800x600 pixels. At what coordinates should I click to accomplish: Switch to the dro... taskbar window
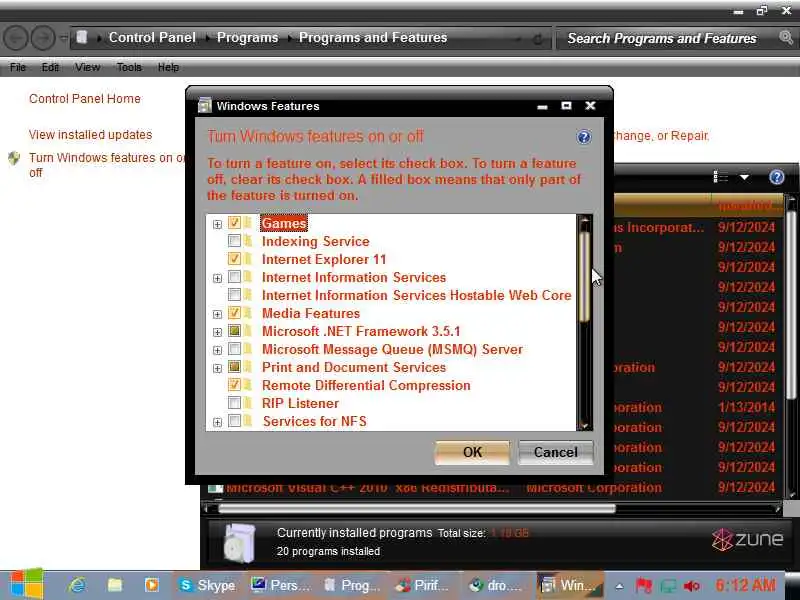pyautogui.click(x=496, y=585)
